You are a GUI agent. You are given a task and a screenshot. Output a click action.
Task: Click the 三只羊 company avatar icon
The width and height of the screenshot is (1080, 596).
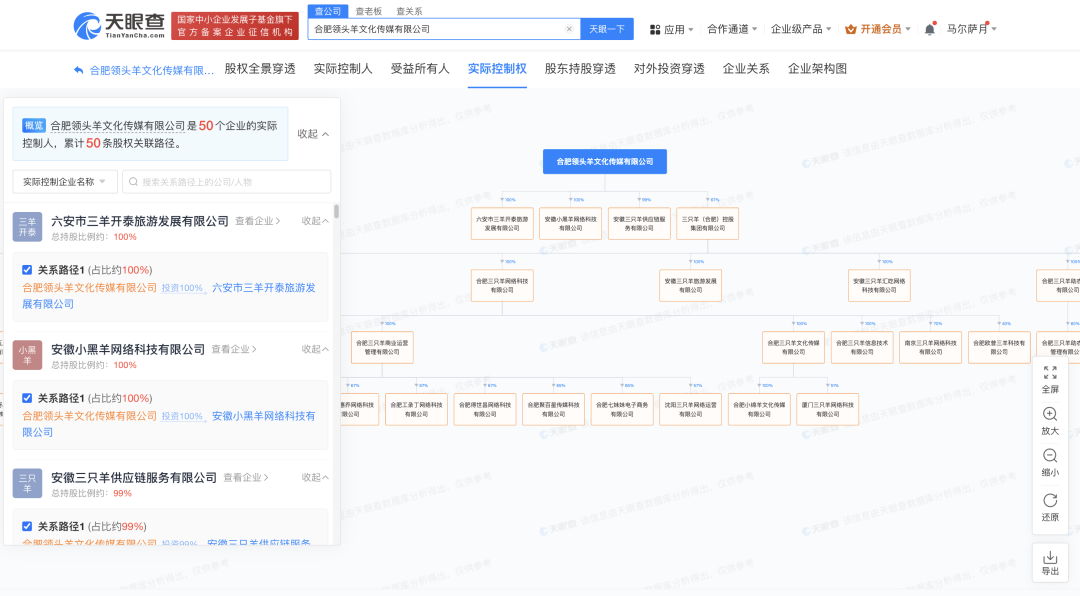point(28,483)
